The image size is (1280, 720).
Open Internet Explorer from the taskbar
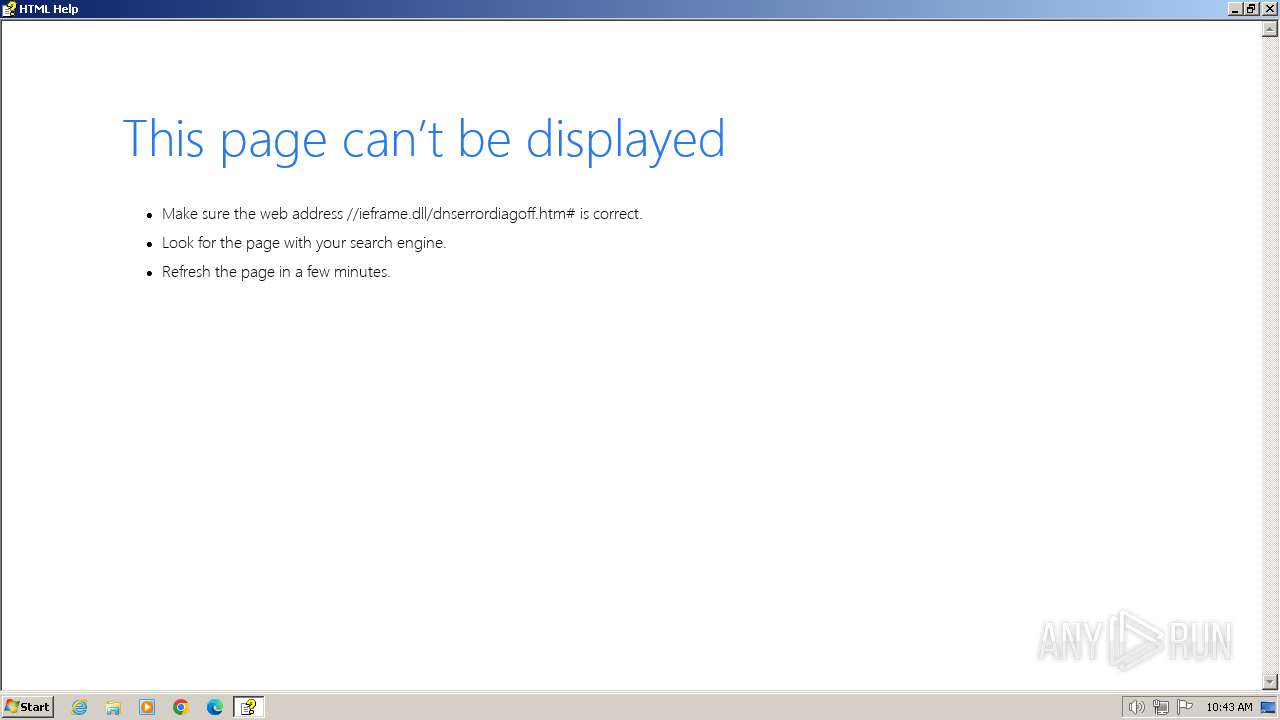tap(80, 707)
